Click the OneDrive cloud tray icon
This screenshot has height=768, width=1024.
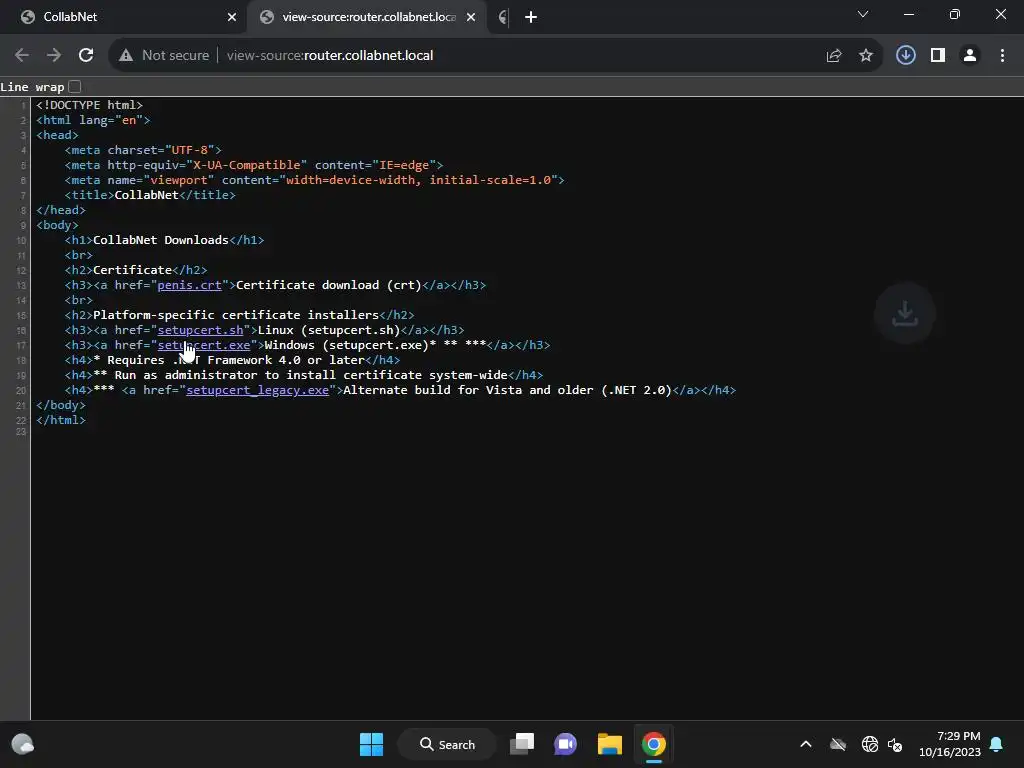coord(838,744)
